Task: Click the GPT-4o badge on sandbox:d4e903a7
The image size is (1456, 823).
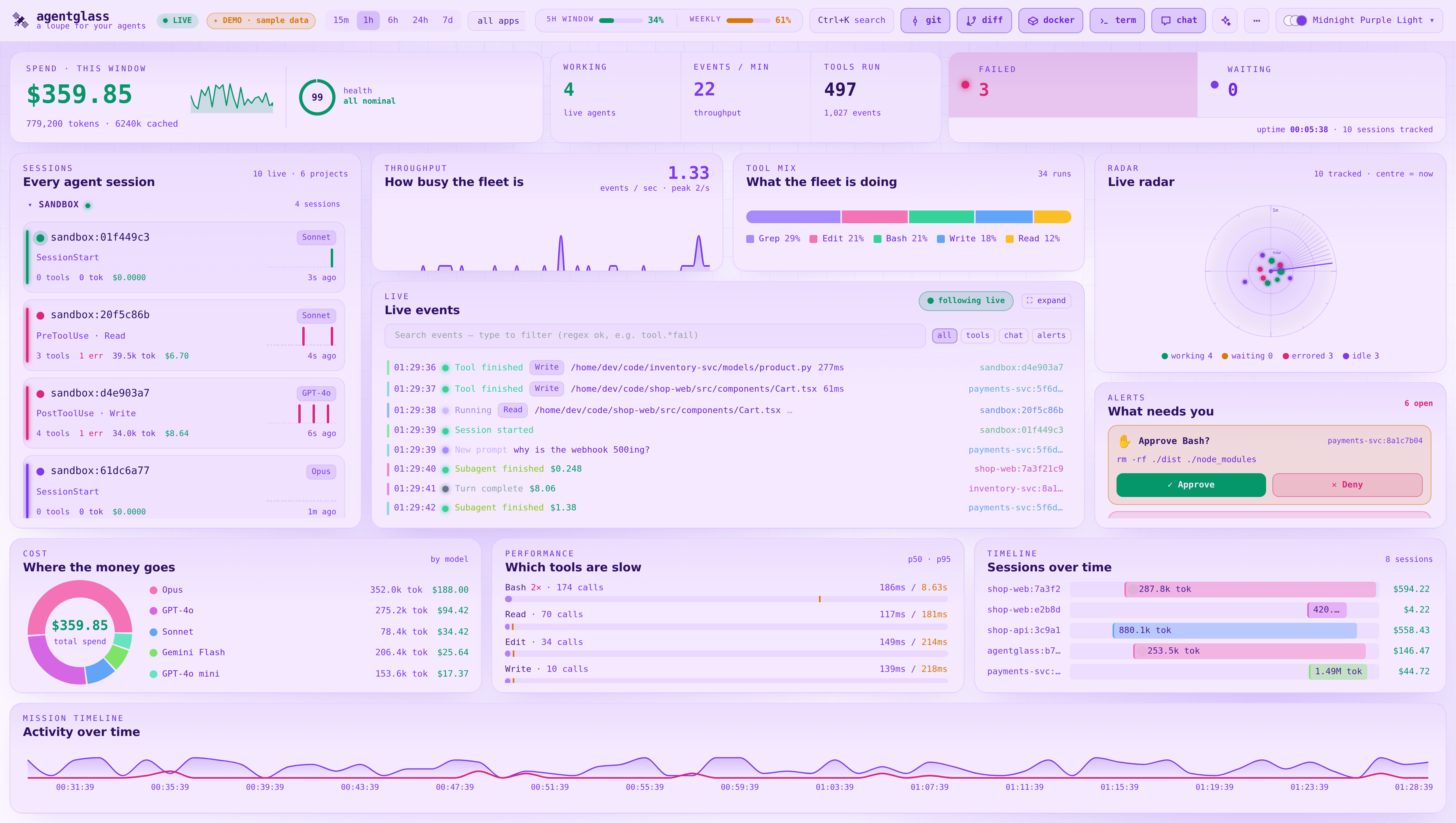Action: (x=316, y=394)
